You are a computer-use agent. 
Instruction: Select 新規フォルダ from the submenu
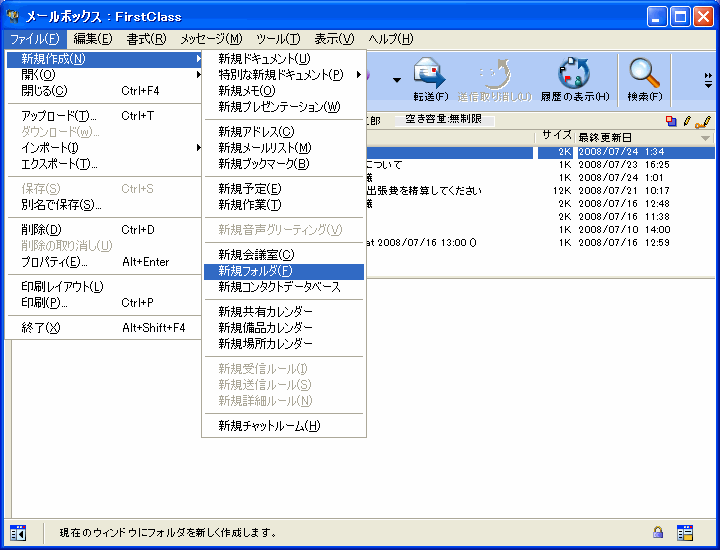point(255,271)
